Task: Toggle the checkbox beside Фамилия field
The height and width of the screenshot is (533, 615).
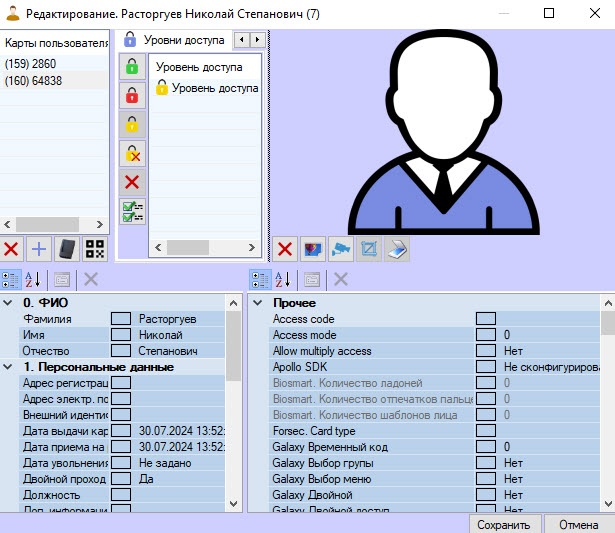Action: tap(120, 319)
